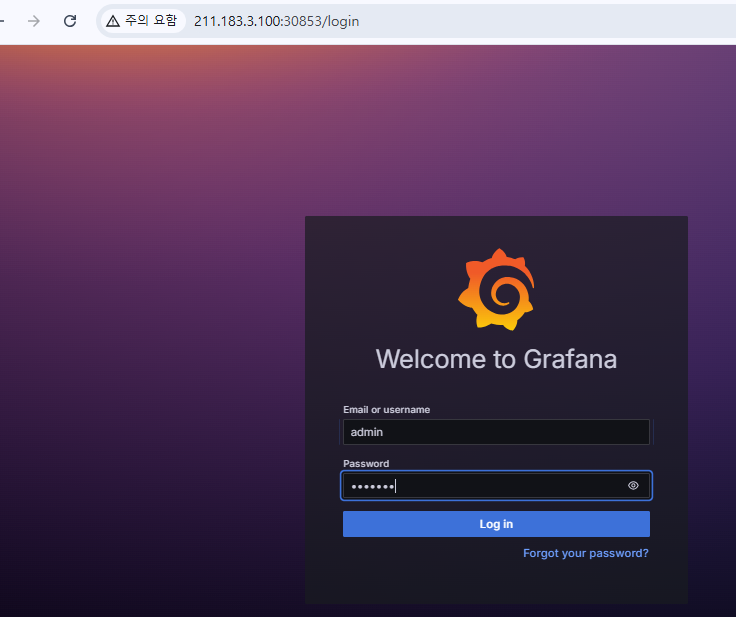Viewport: 736px width, 617px height.
Task: Reload the page with the browser refresh icon
Action: [70, 21]
